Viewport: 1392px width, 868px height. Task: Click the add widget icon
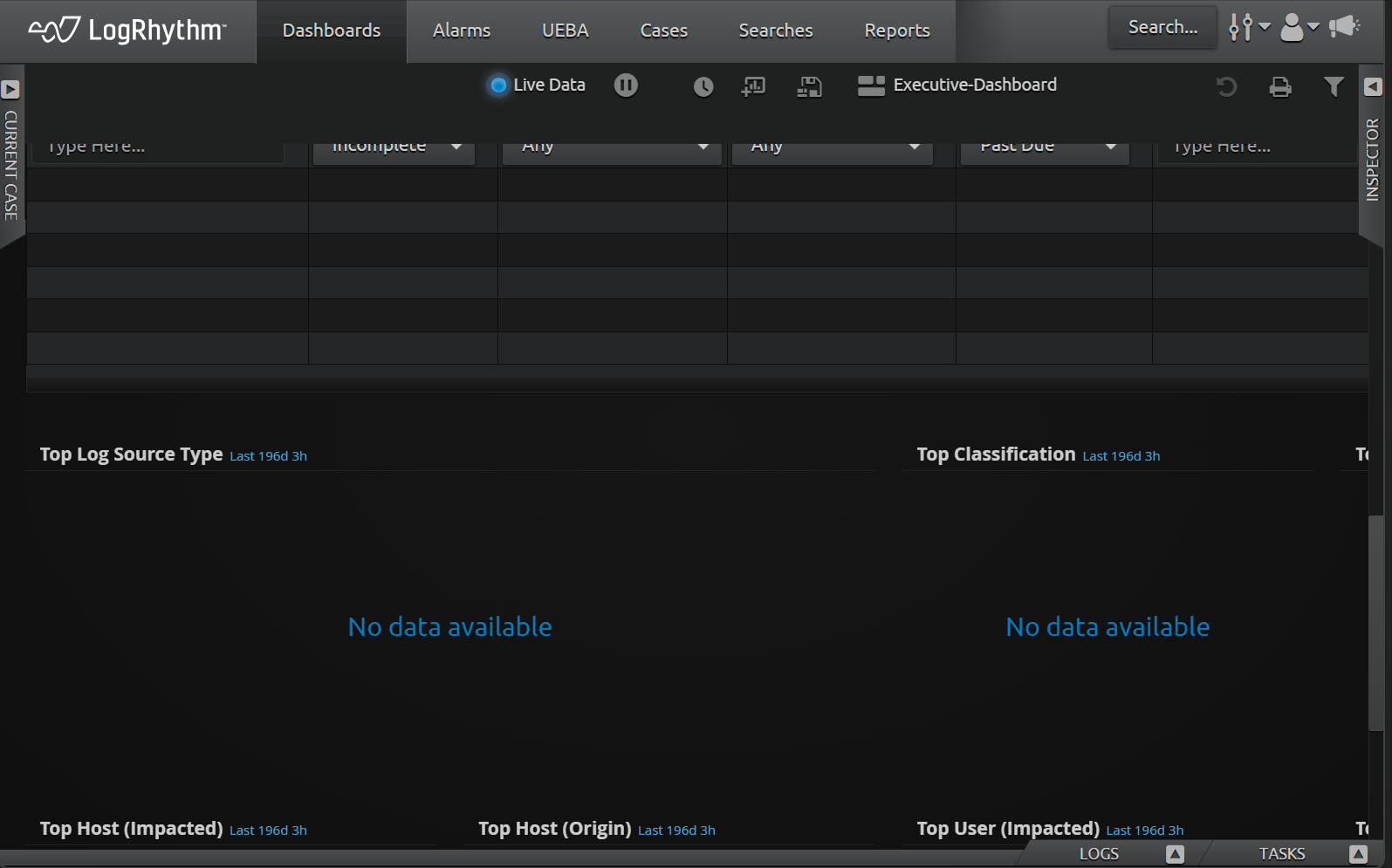point(753,86)
